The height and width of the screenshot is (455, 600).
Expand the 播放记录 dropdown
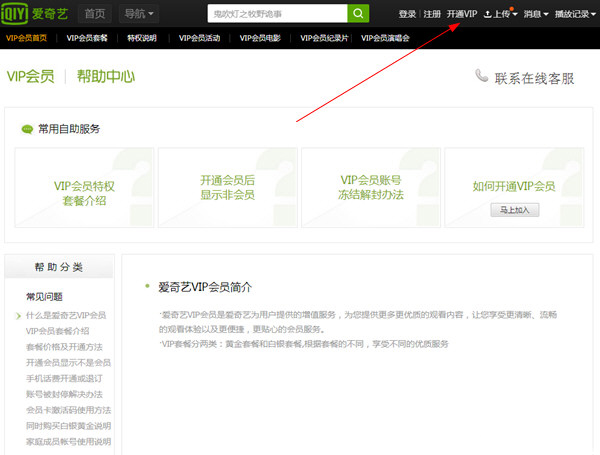click(575, 14)
